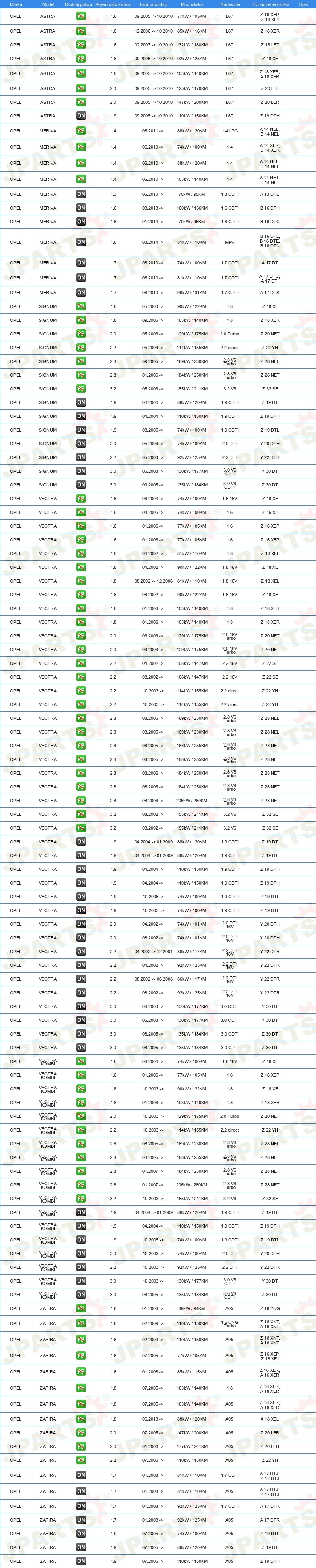Click the 'Oznaczenie silnika' column header
316x1568 pixels.
(x=270, y=4)
